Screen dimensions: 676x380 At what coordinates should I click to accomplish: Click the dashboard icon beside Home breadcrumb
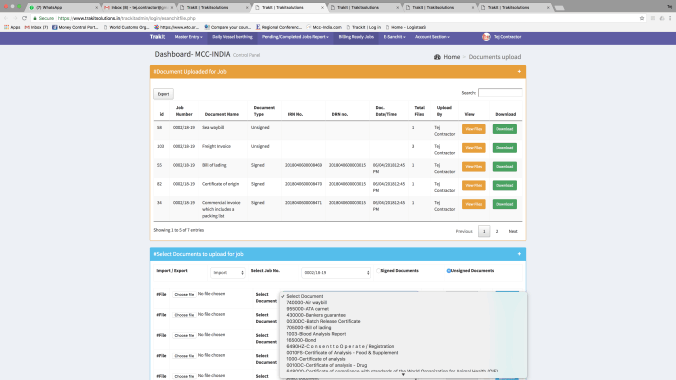[437, 57]
